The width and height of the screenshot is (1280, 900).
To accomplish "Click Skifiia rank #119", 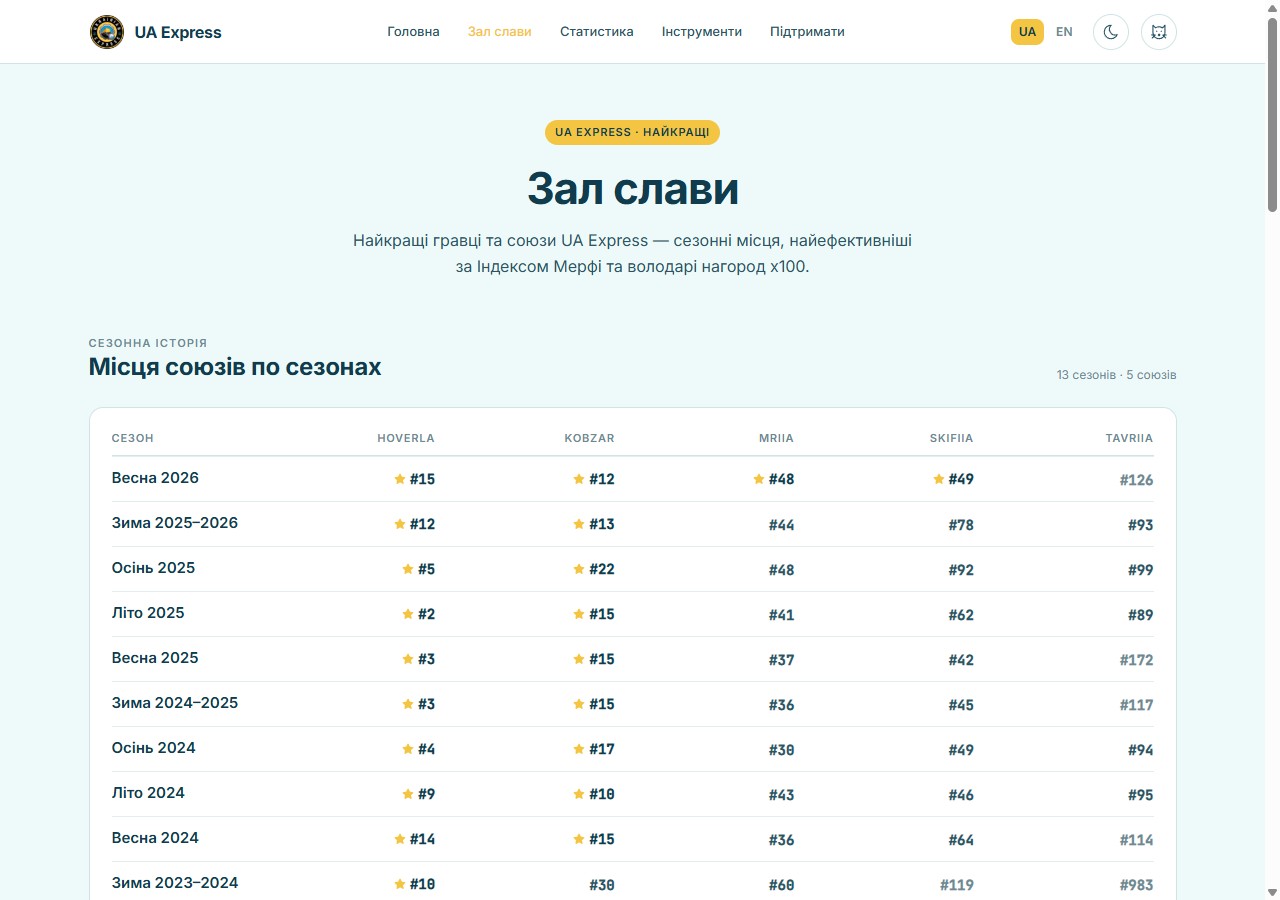I will coord(957,885).
